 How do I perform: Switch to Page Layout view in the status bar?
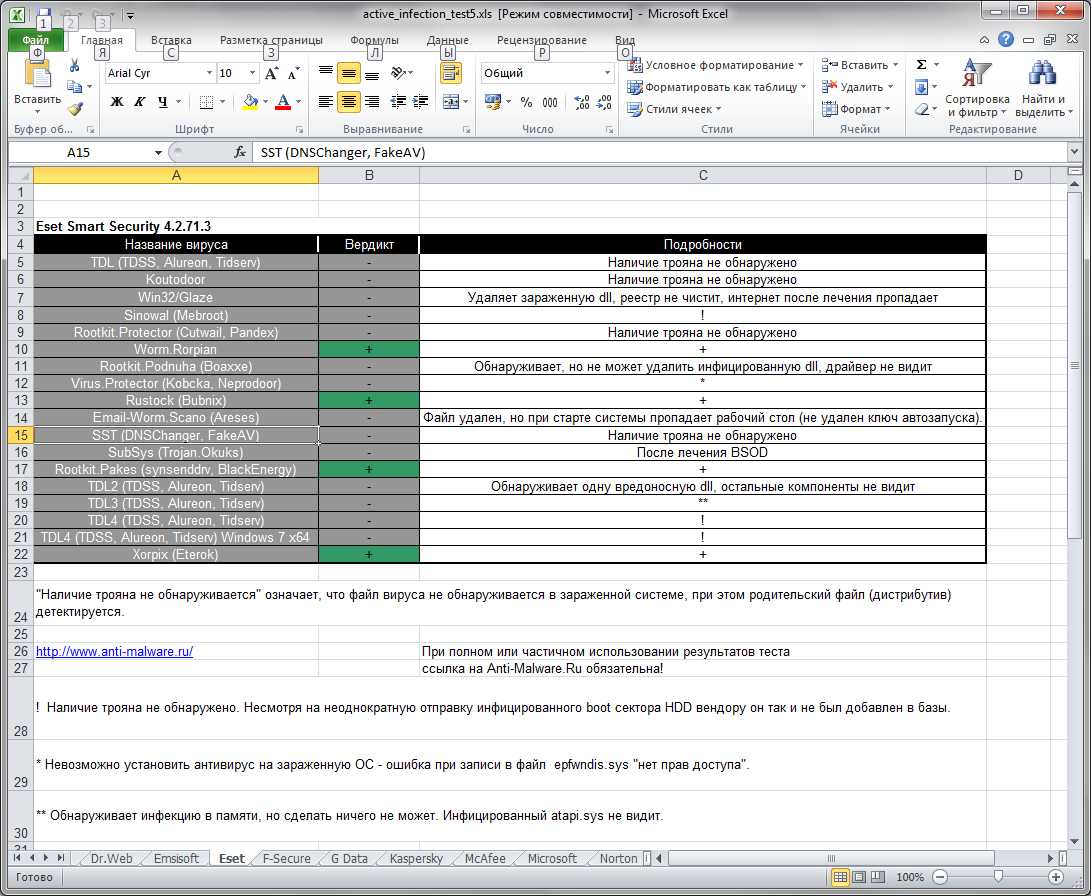pyautogui.click(x=859, y=877)
